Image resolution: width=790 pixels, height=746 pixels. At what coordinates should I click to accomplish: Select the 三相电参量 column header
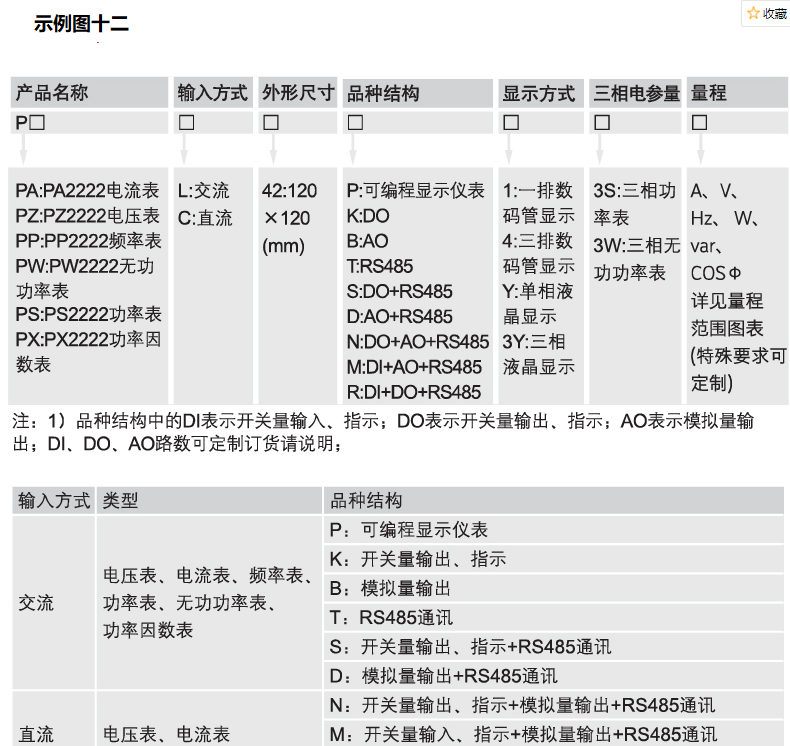pyautogui.click(x=636, y=93)
